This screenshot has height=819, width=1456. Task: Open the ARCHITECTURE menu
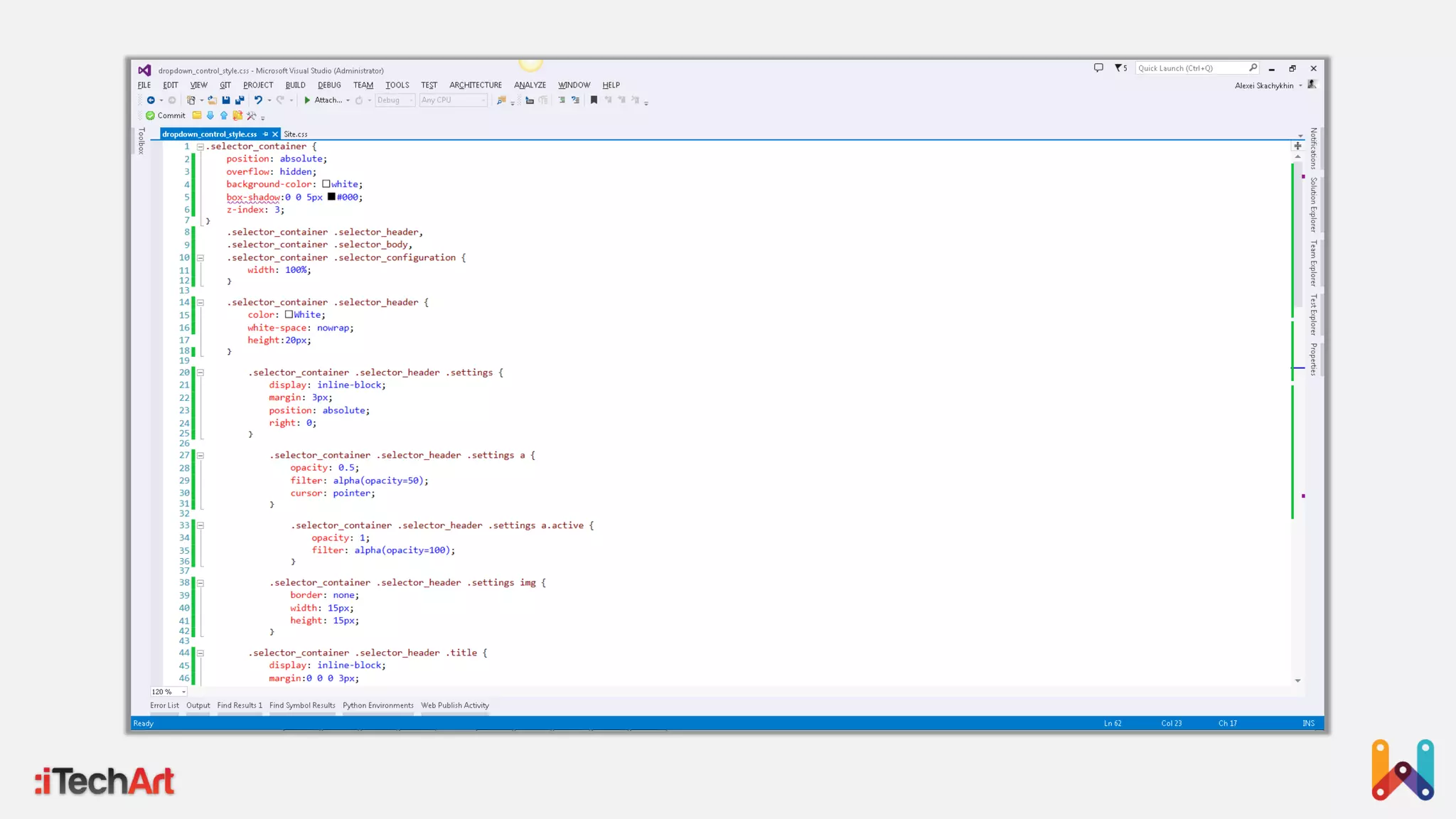[475, 85]
